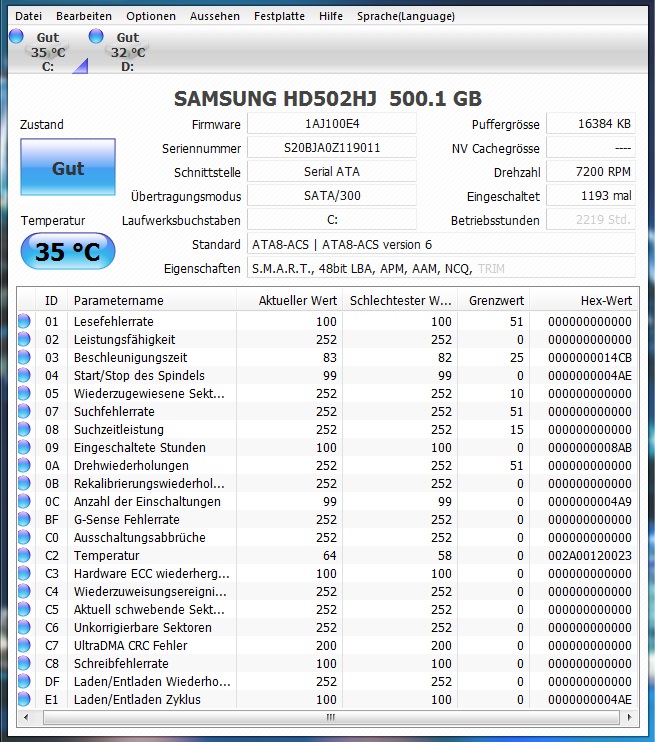Click status orb of Drehwiederholungen row
The width and height of the screenshot is (655, 742).
click(x=24, y=465)
